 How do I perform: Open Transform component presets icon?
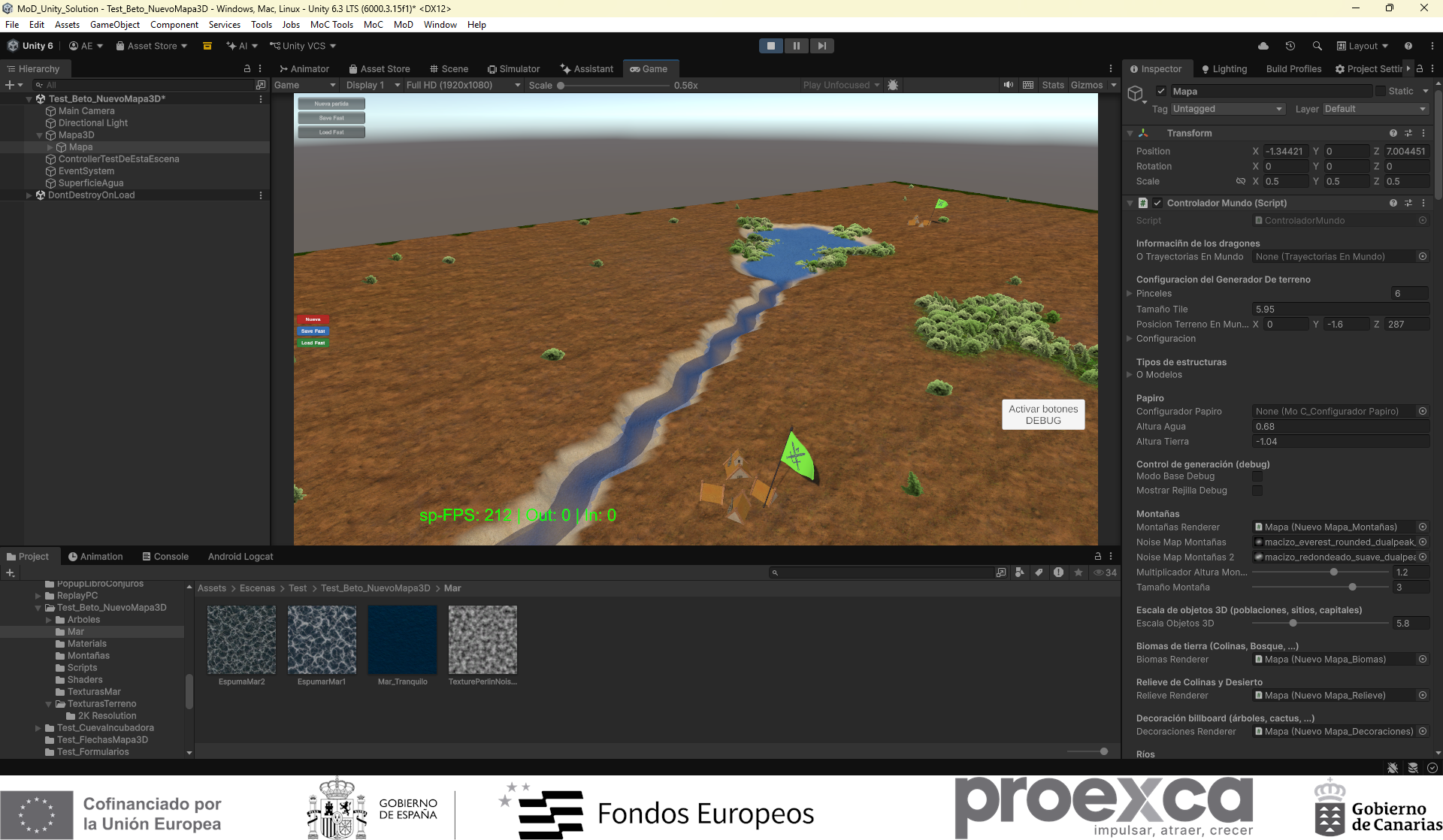(1408, 133)
